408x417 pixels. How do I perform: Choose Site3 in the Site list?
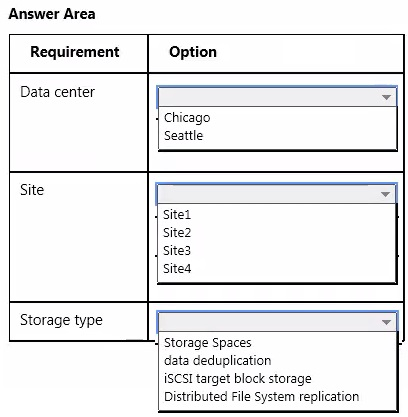tap(177, 251)
